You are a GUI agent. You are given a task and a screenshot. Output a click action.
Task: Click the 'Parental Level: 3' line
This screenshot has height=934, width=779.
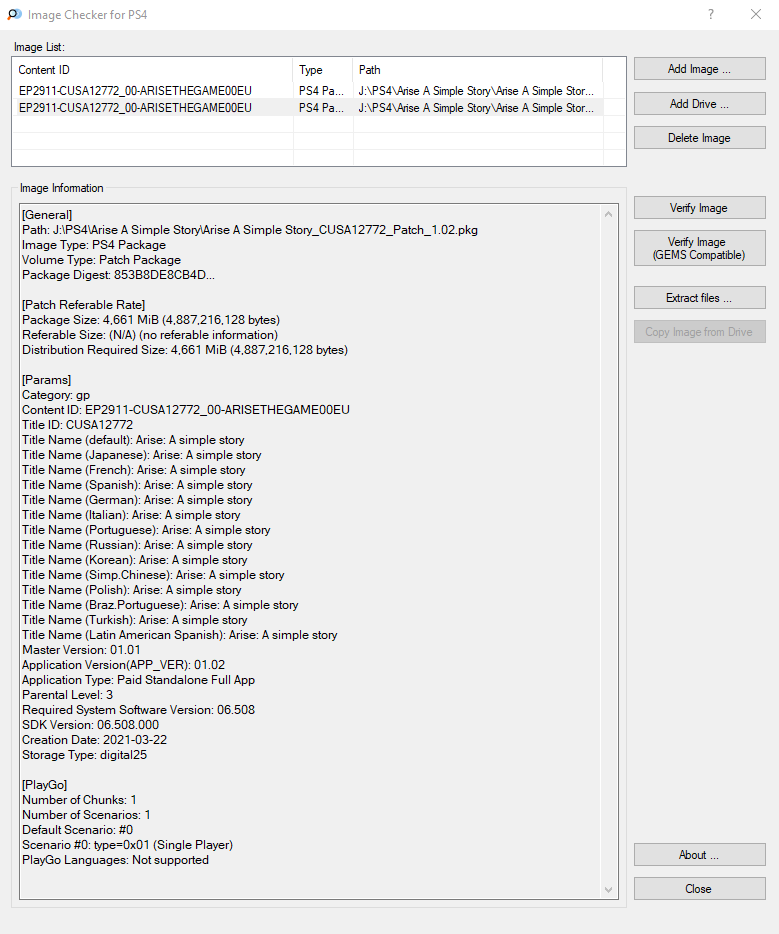67,695
